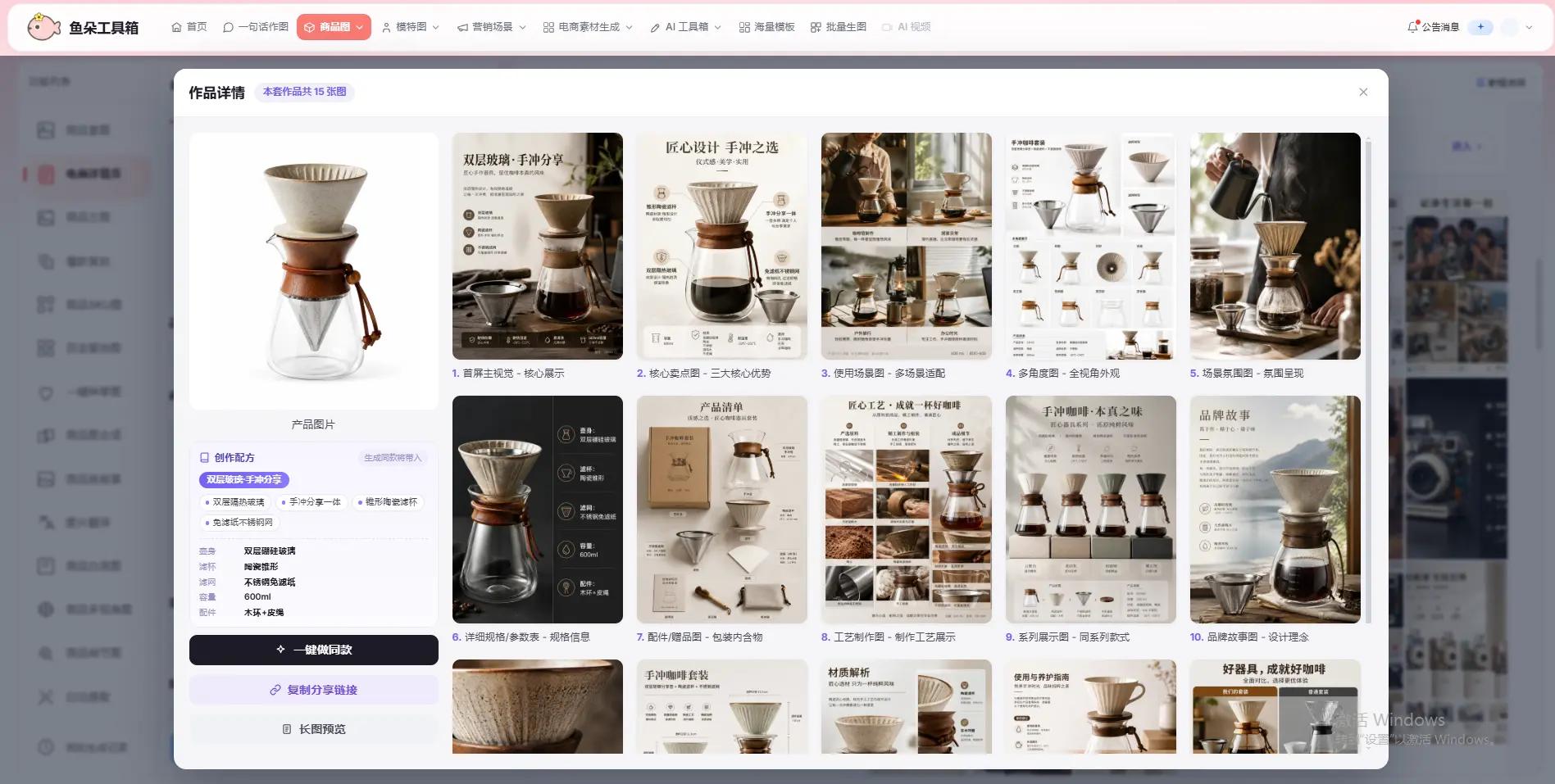
Task: Expand the 商品图 nav dropdown
Action: (x=334, y=27)
